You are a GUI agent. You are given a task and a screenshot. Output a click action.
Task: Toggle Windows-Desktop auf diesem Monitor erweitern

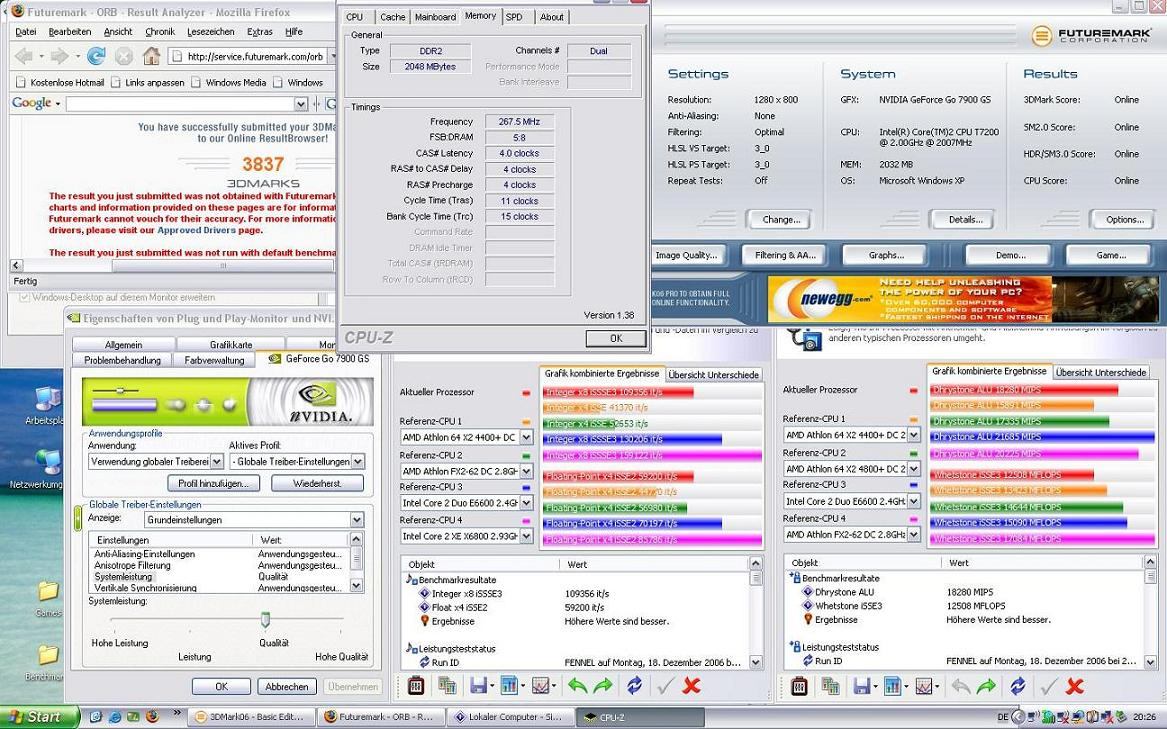click(x=25, y=297)
